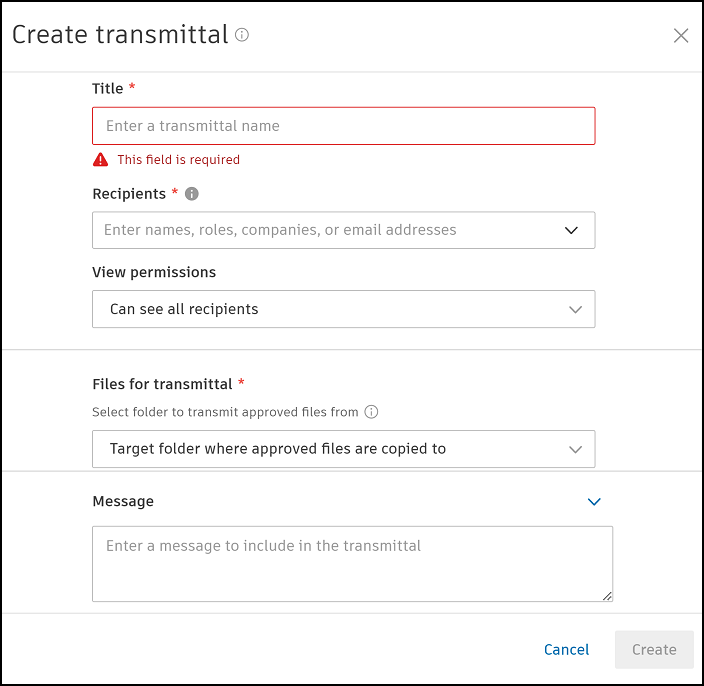
Task: Click the info icon beside Create transmittal heading
Action: tap(242, 35)
